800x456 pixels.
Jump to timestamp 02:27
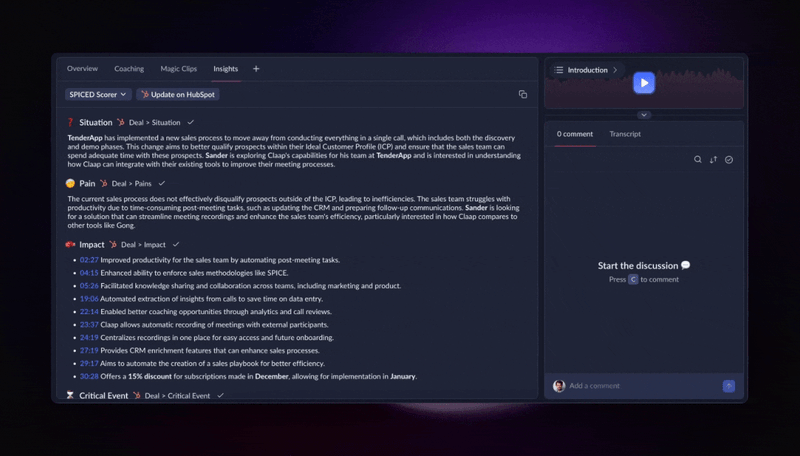[x=89, y=260]
